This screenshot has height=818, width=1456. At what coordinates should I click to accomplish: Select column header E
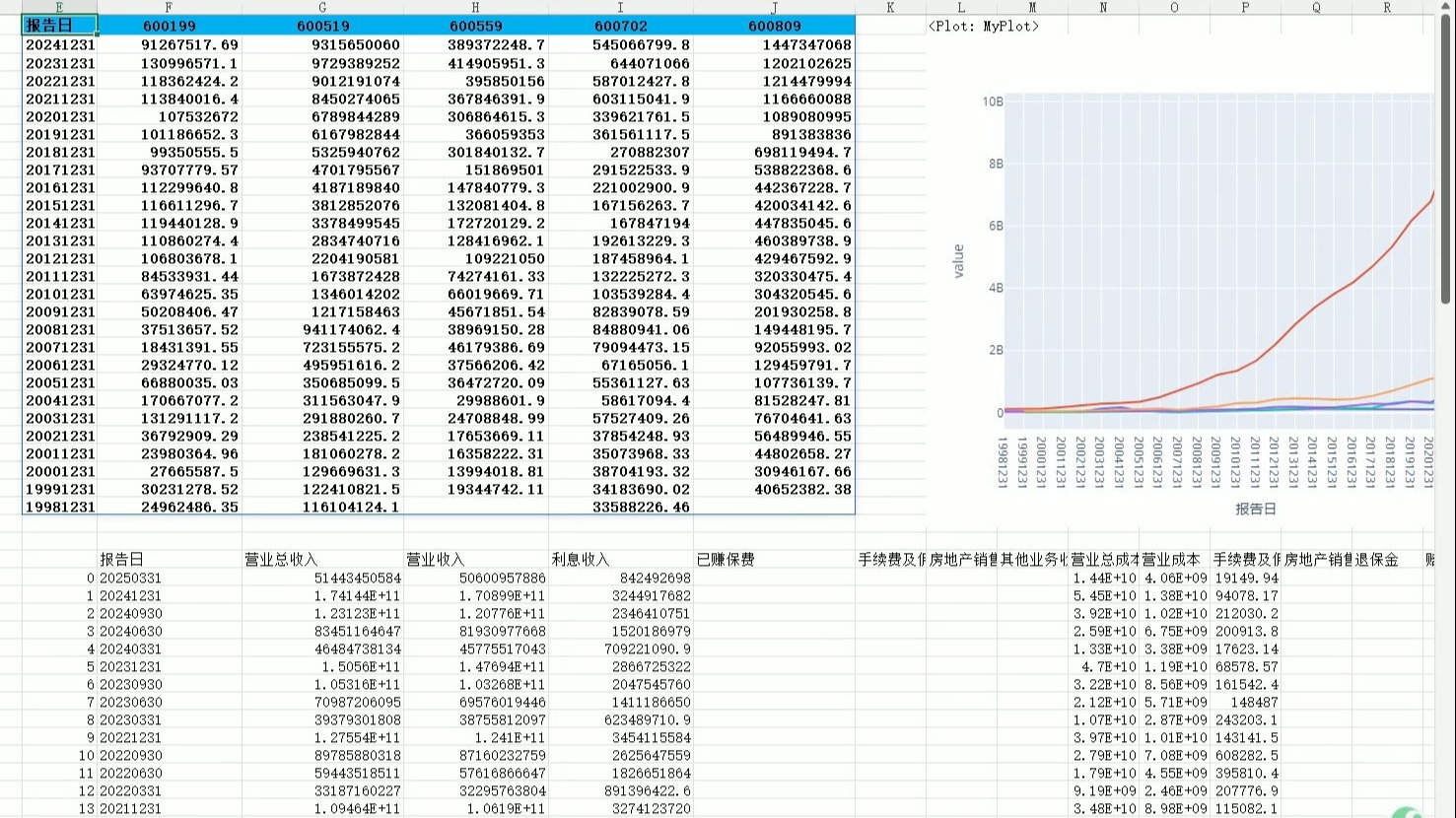[59, 7]
